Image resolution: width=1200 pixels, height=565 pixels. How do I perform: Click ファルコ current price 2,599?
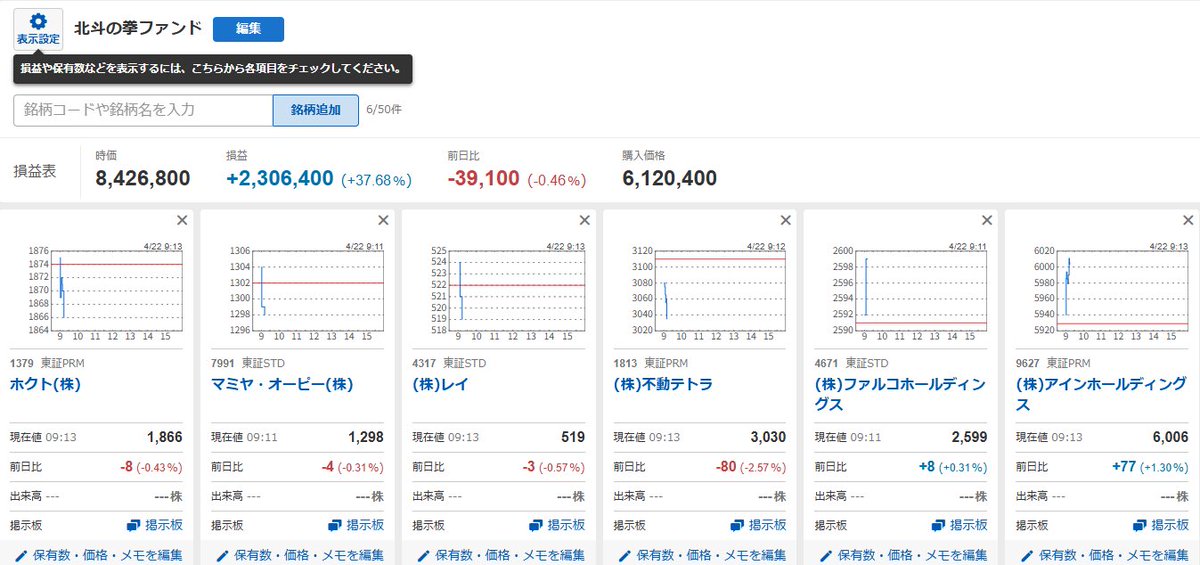pyautogui.click(x=968, y=437)
